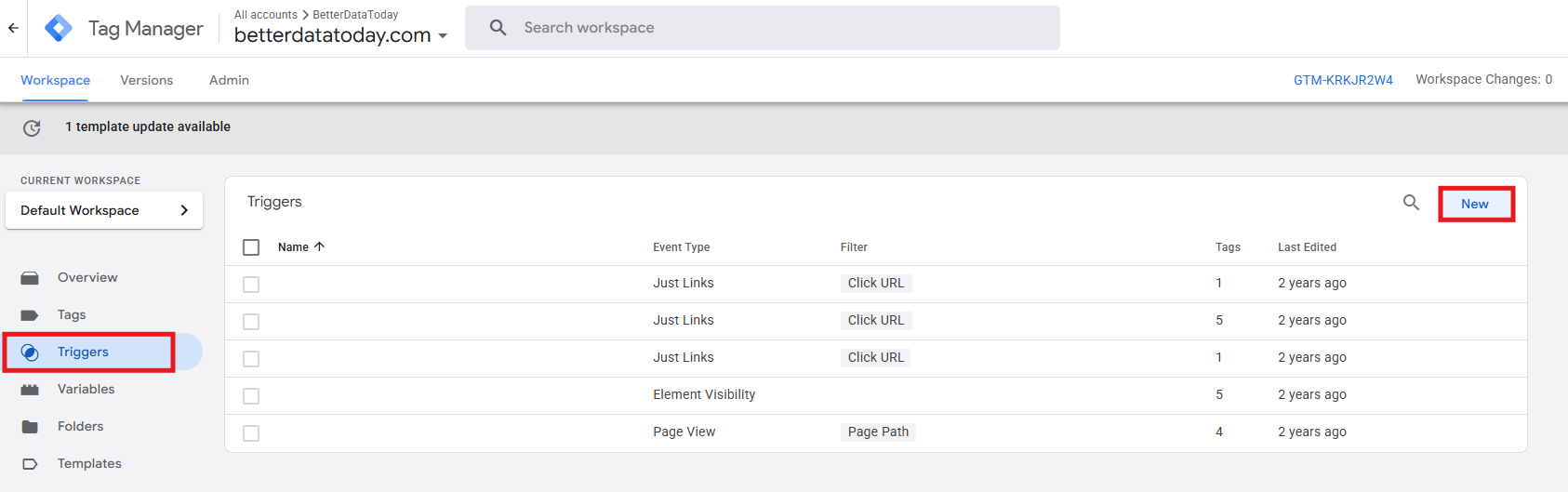Image resolution: width=1568 pixels, height=492 pixels.
Task: Click the Tags label icon in sidebar
Action: click(30, 315)
